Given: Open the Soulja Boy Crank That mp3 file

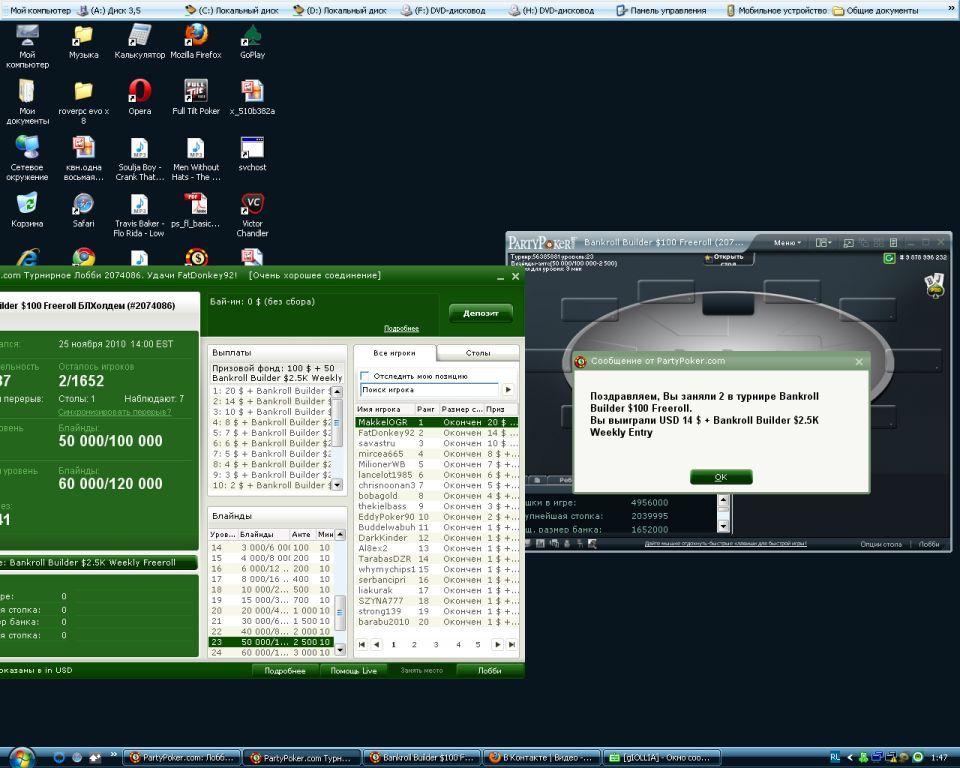Looking at the screenshot, I should [140, 158].
